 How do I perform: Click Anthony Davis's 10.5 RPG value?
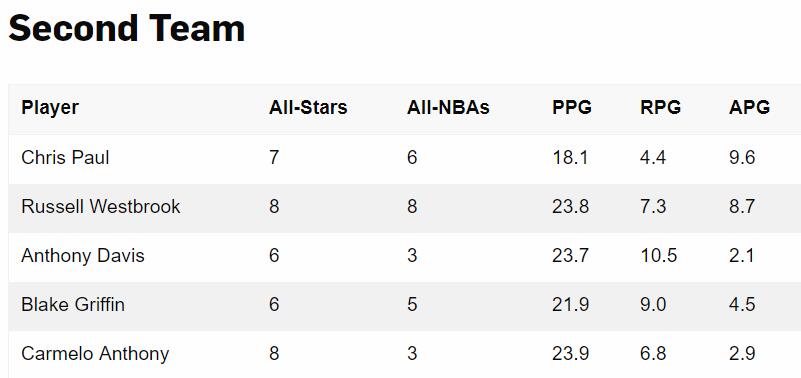[x=658, y=255]
